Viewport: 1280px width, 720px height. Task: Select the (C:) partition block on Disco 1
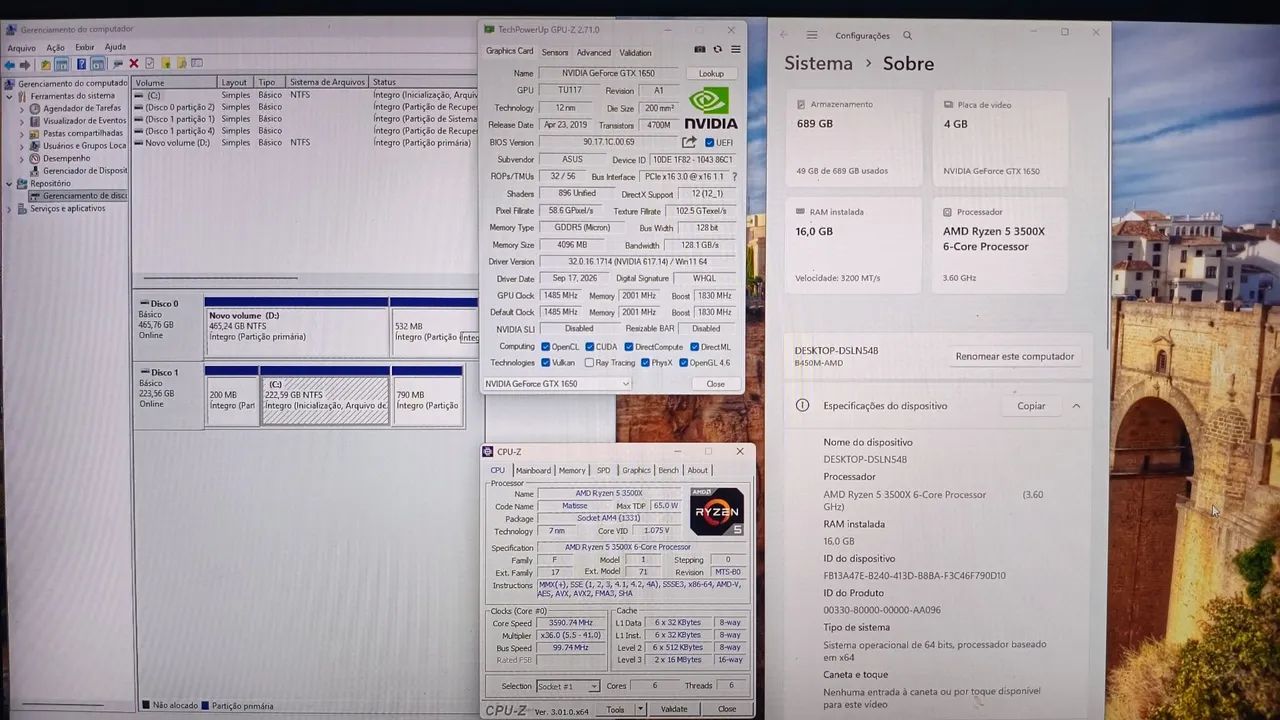pyautogui.click(x=325, y=400)
